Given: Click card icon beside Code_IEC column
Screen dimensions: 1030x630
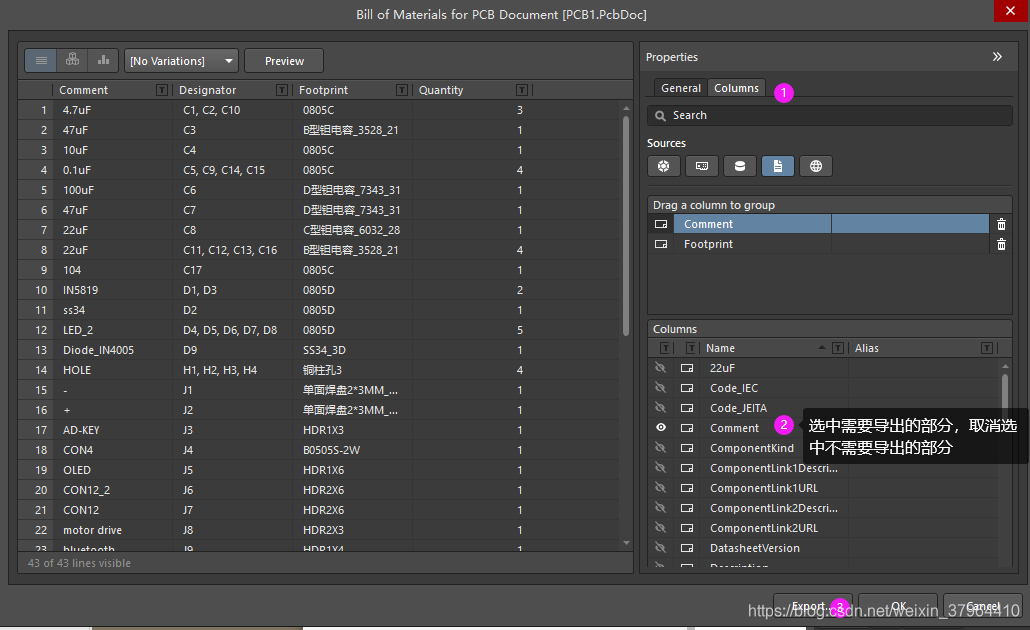Looking at the screenshot, I should coord(687,388).
